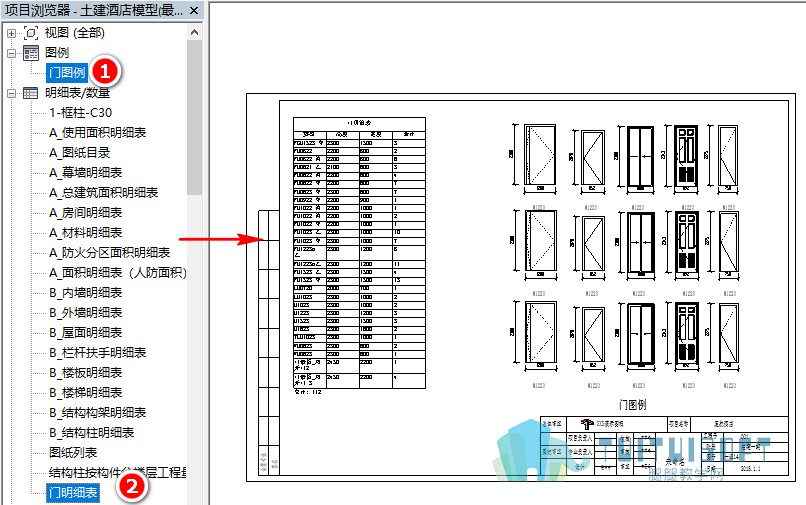Click the 图例 legend category icon
This screenshot has height=505, width=806.
31,53
